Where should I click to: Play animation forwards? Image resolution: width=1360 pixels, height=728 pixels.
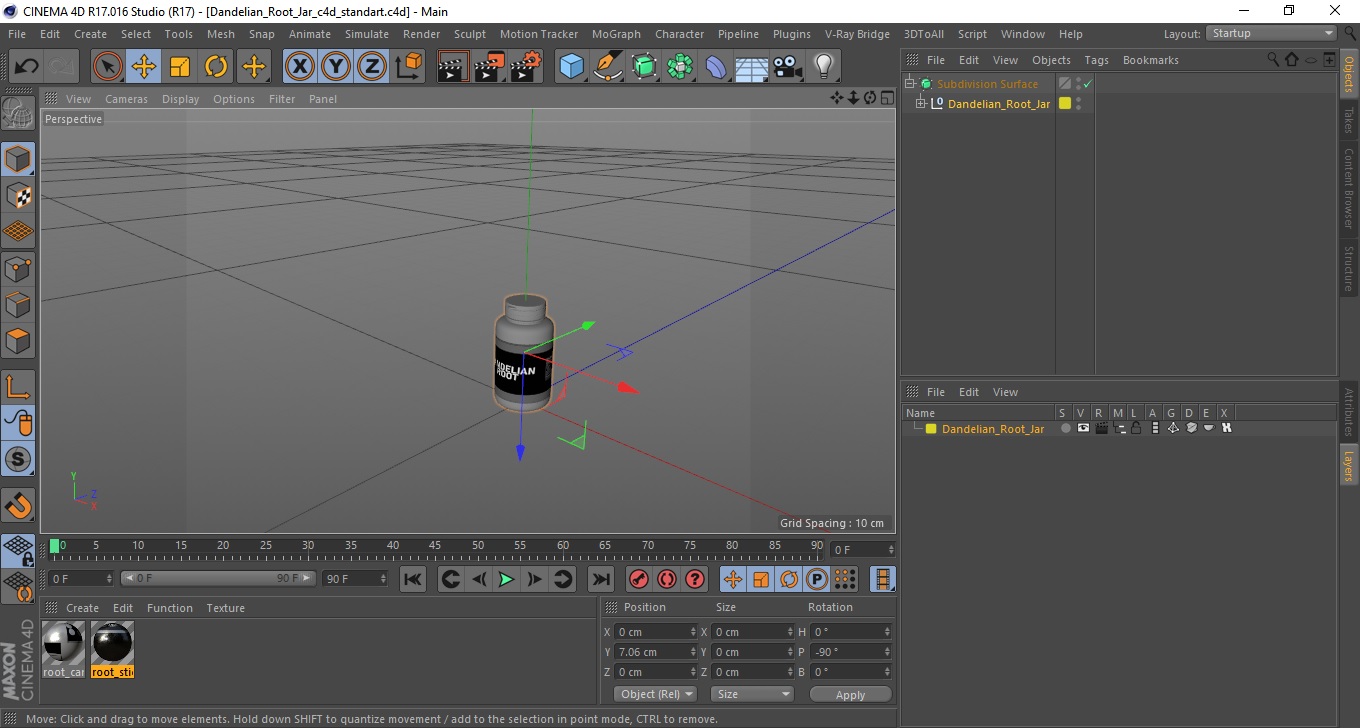506,579
